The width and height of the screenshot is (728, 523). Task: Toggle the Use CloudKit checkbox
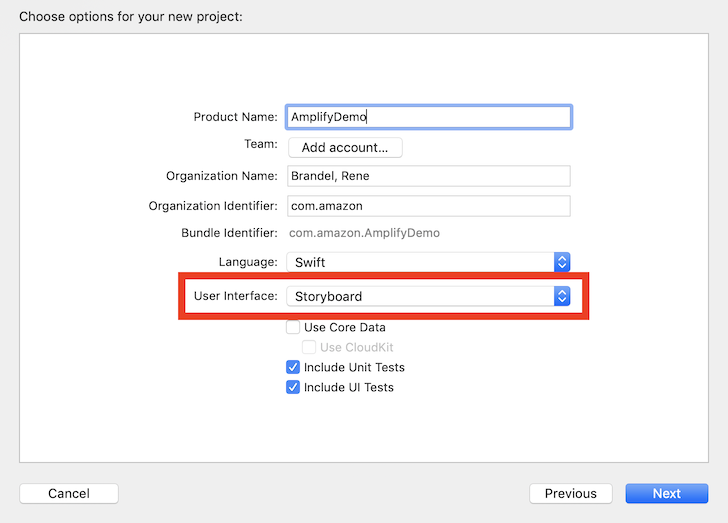pyautogui.click(x=309, y=347)
